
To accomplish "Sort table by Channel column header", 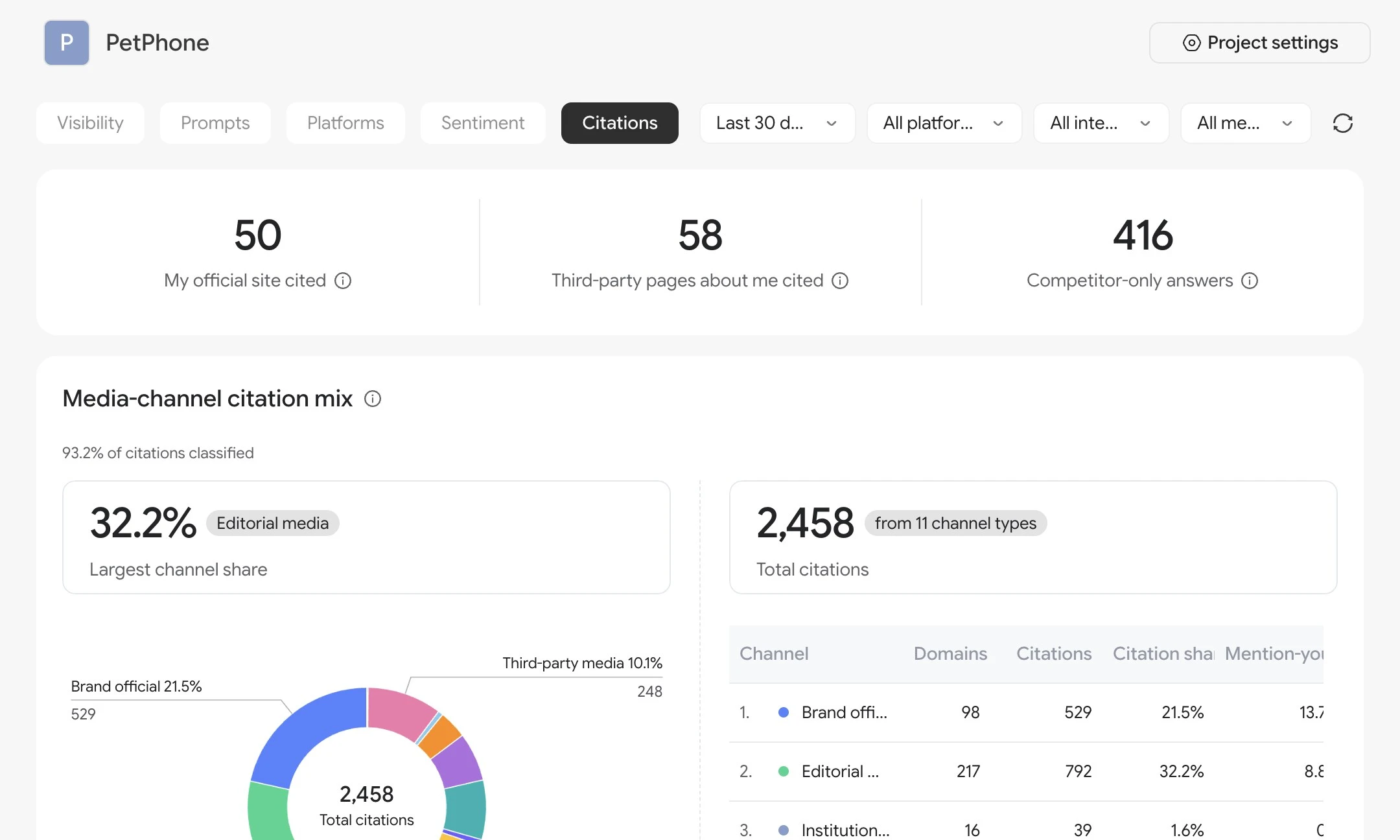I will pos(774,654).
